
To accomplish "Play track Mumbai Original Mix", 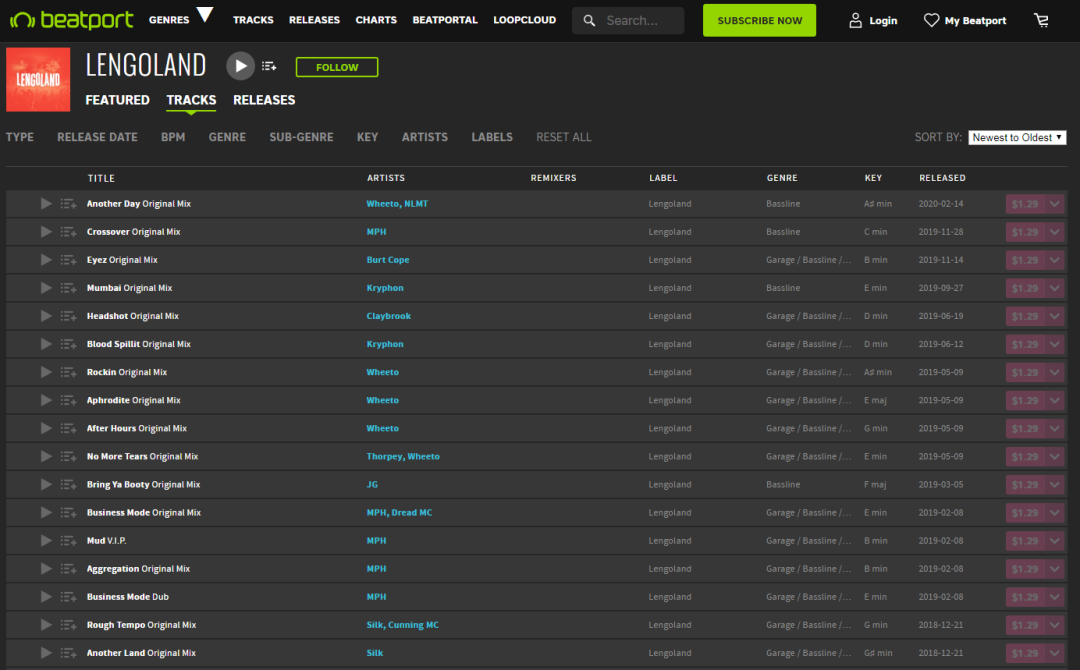I will (x=45, y=288).
